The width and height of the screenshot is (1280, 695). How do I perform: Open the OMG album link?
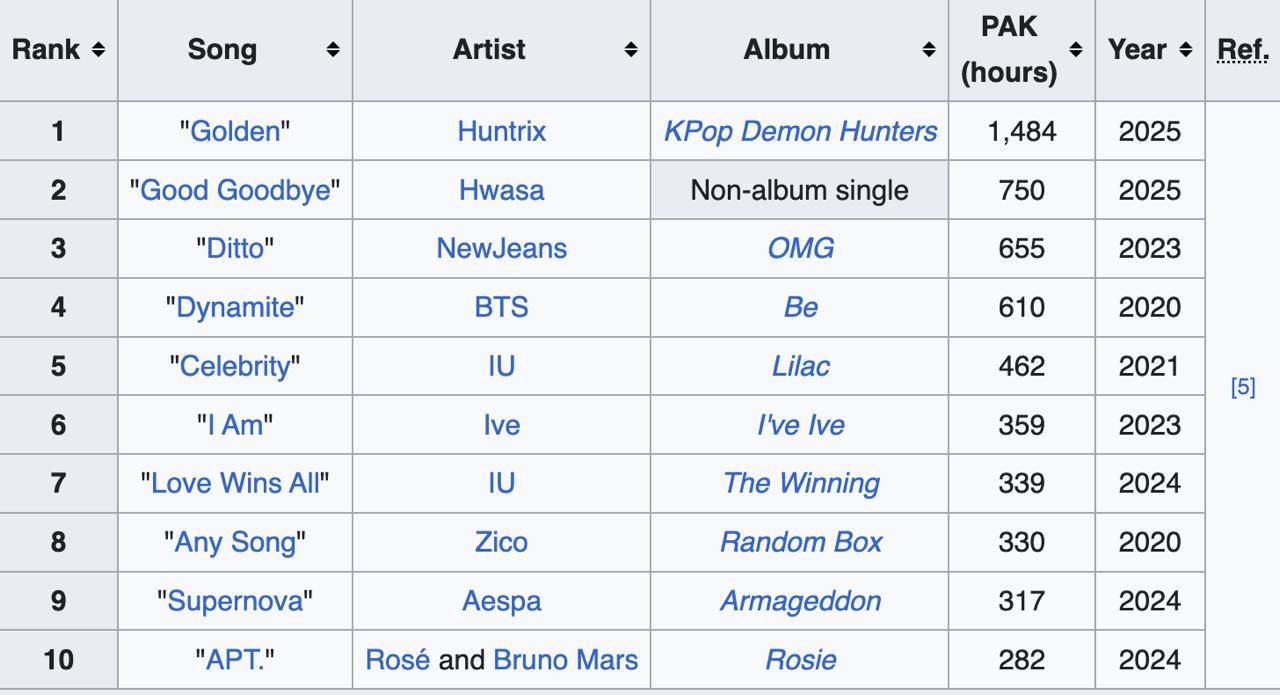(x=799, y=248)
